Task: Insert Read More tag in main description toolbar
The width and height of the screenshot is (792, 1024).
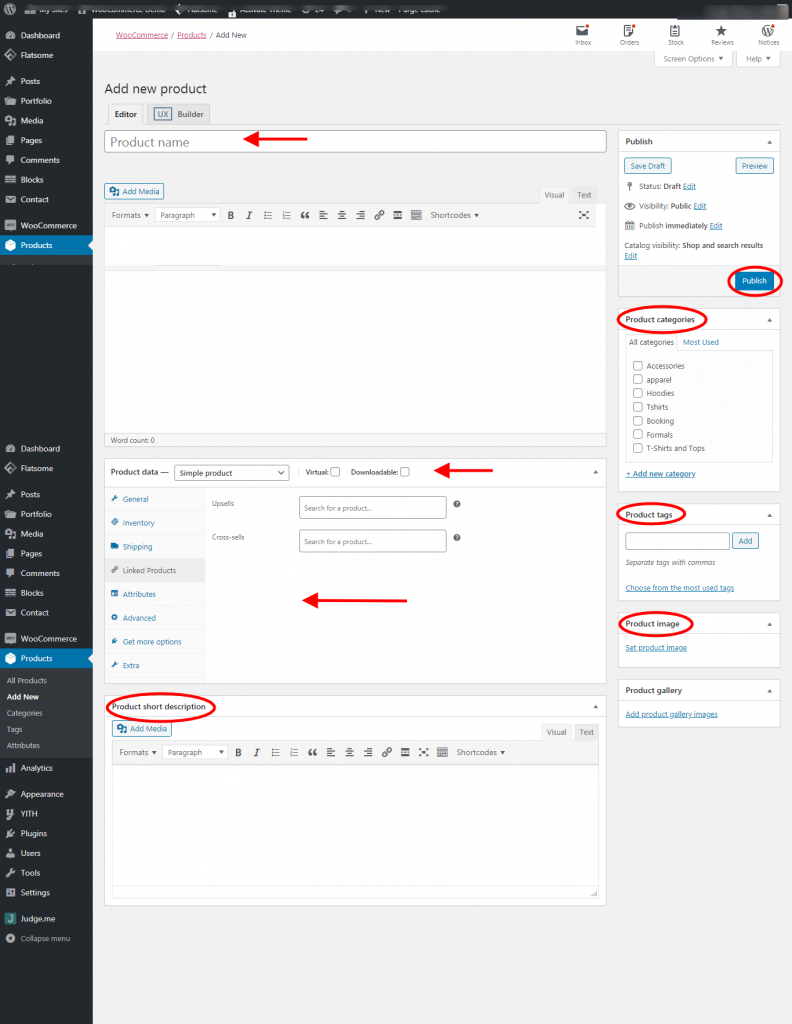Action: point(397,215)
